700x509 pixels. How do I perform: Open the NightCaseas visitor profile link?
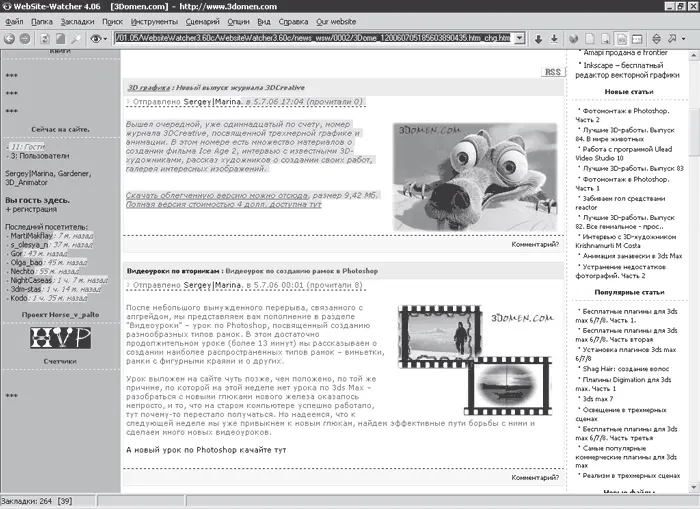coord(31,280)
